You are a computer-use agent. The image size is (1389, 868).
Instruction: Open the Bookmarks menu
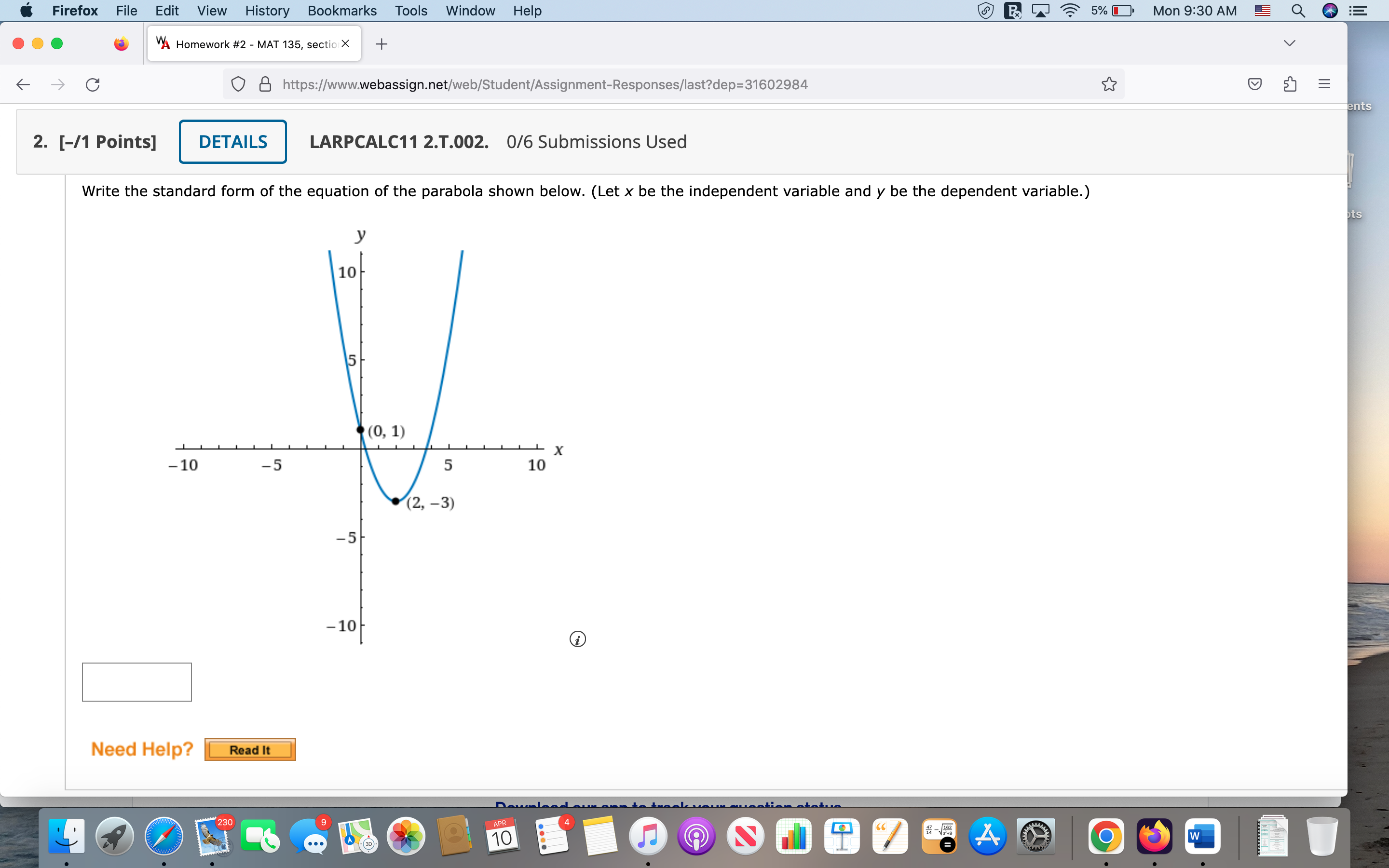(x=342, y=11)
